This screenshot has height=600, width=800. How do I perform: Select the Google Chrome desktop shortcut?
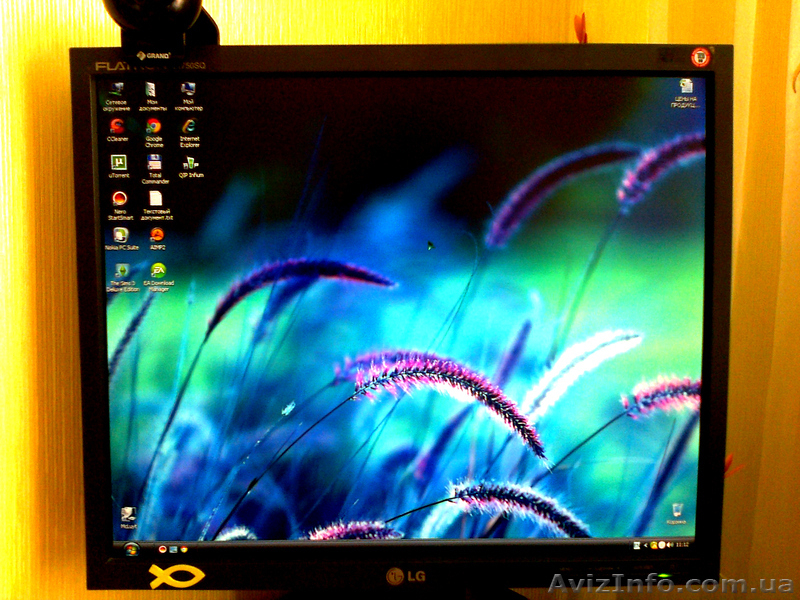click(153, 127)
